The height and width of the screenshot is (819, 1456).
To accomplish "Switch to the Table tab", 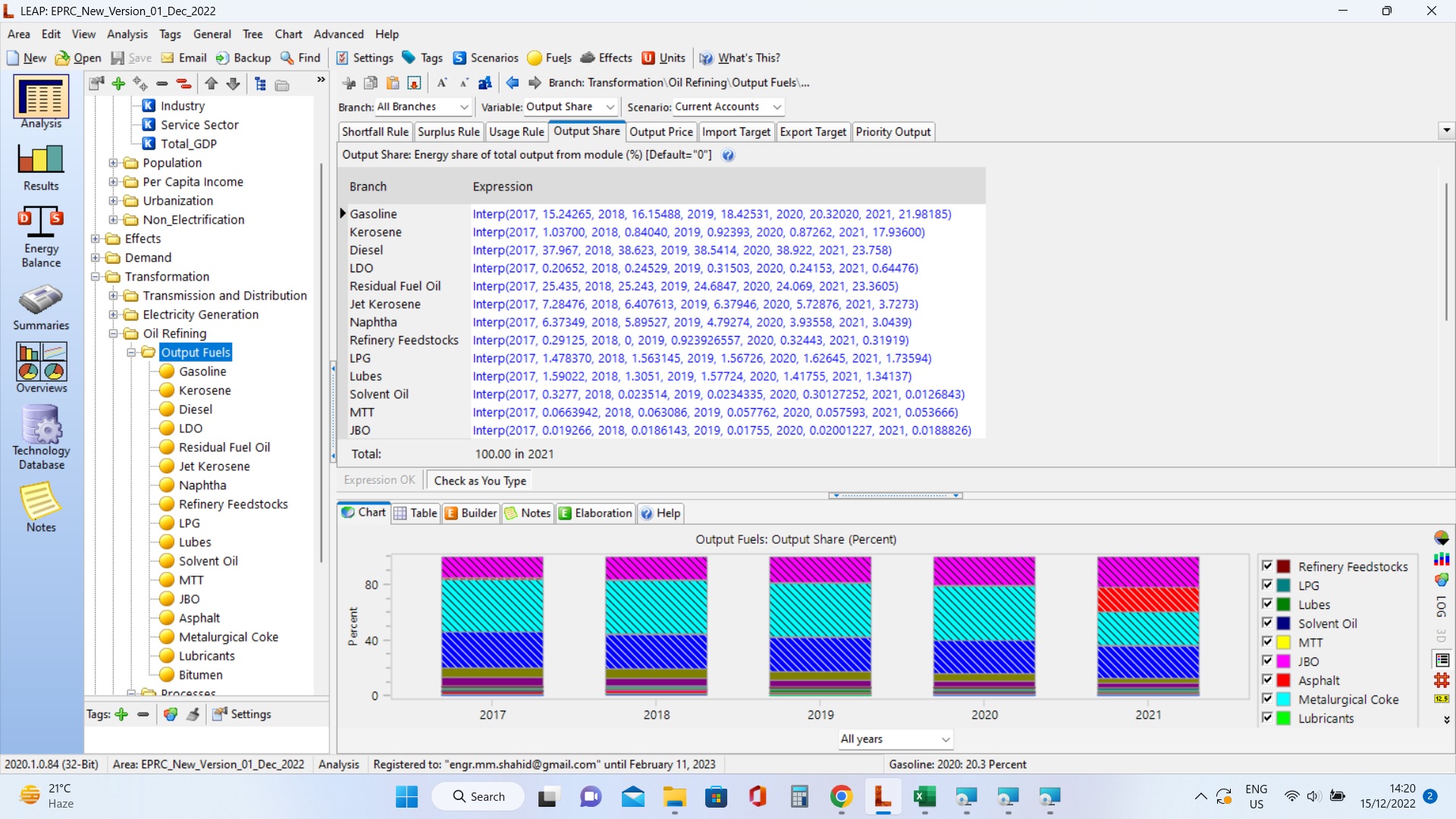I will coord(416,513).
